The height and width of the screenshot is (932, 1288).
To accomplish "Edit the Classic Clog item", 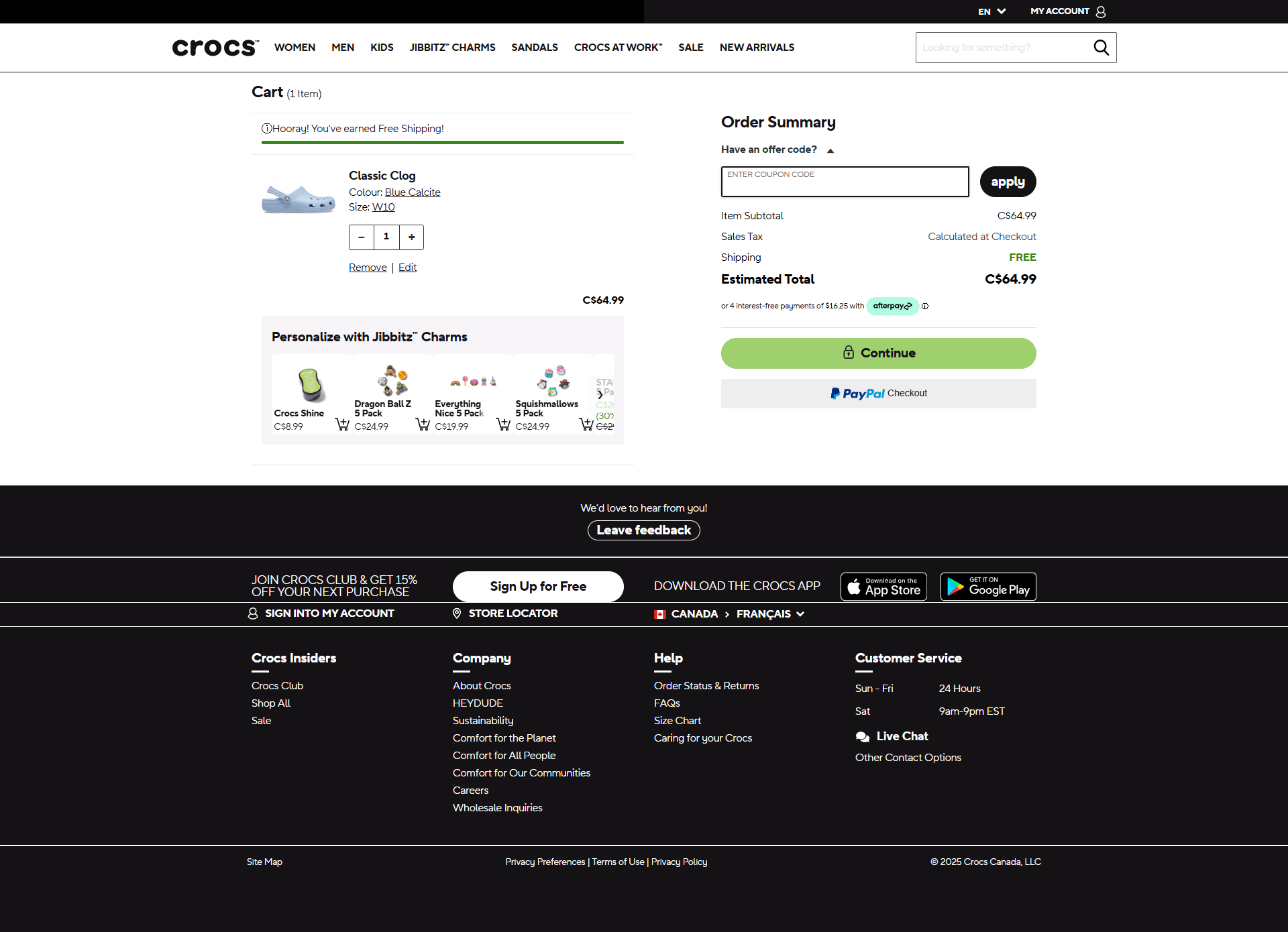I will tap(407, 268).
